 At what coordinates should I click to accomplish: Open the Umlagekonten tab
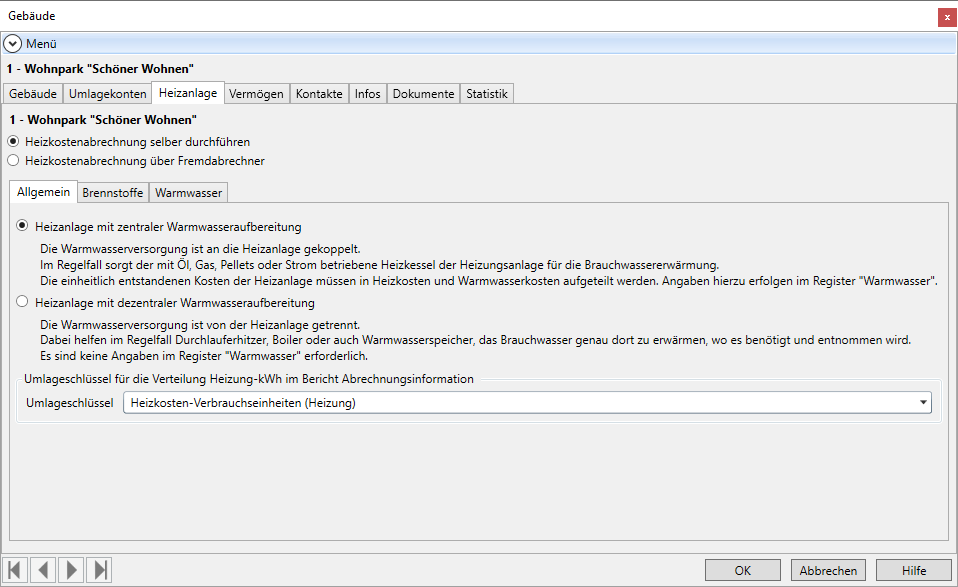point(107,94)
